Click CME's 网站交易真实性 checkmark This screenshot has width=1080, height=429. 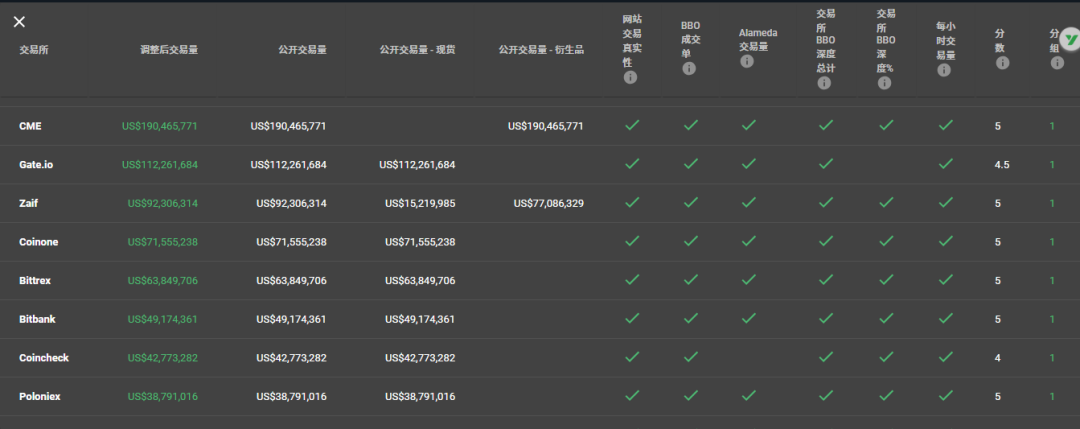click(632, 126)
